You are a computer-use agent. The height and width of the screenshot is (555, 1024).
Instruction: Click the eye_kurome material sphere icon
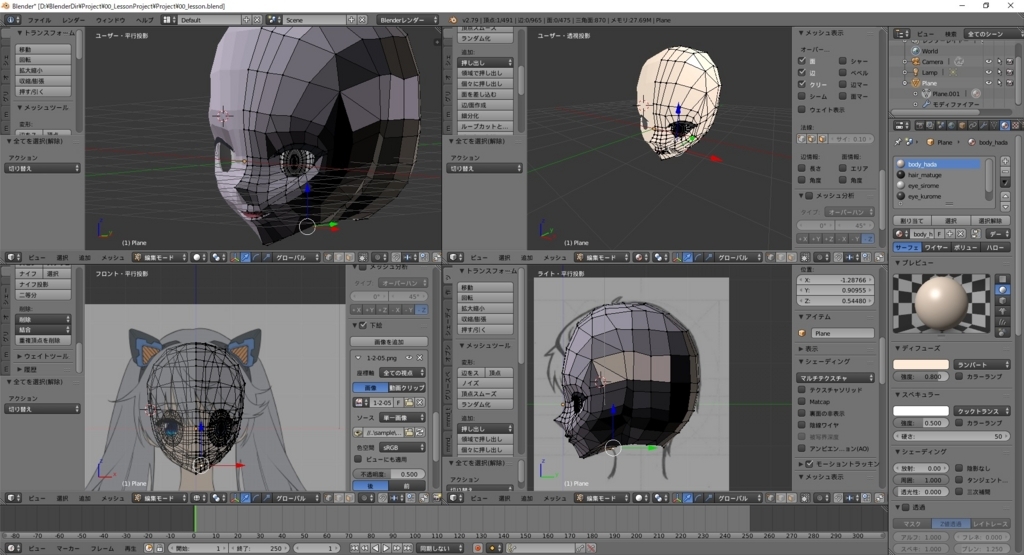tap(900, 196)
